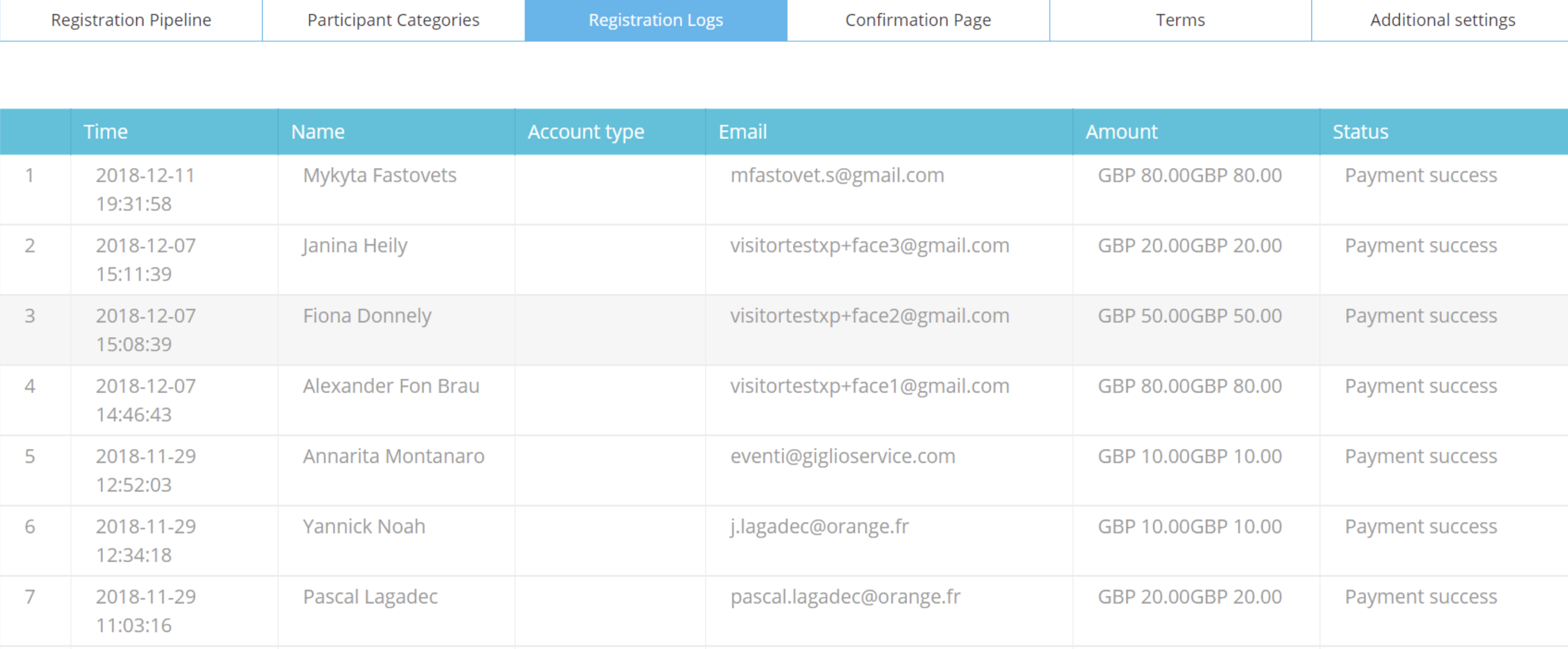1568x649 pixels.
Task: Go to the Terms tab
Action: (x=1180, y=20)
